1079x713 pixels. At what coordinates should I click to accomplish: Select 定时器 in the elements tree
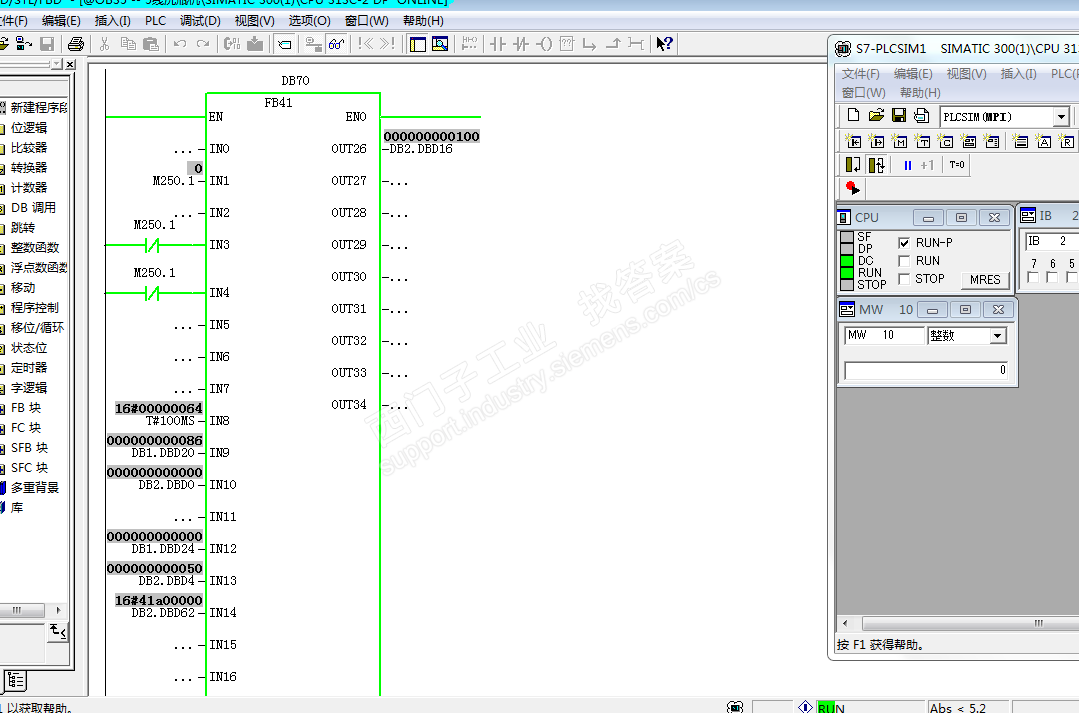[x=29, y=368]
